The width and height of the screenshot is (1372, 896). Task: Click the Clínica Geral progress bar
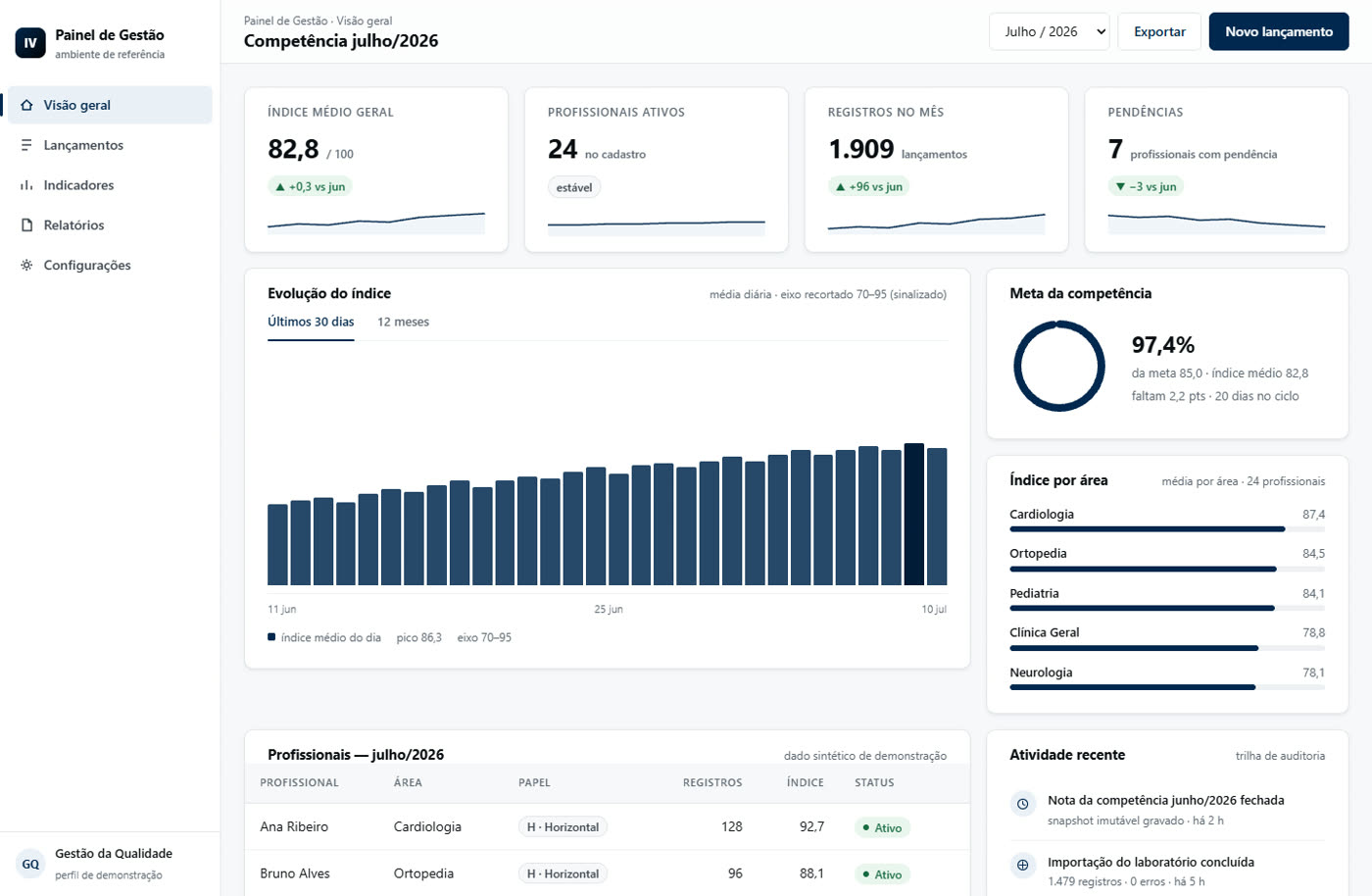1167,648
